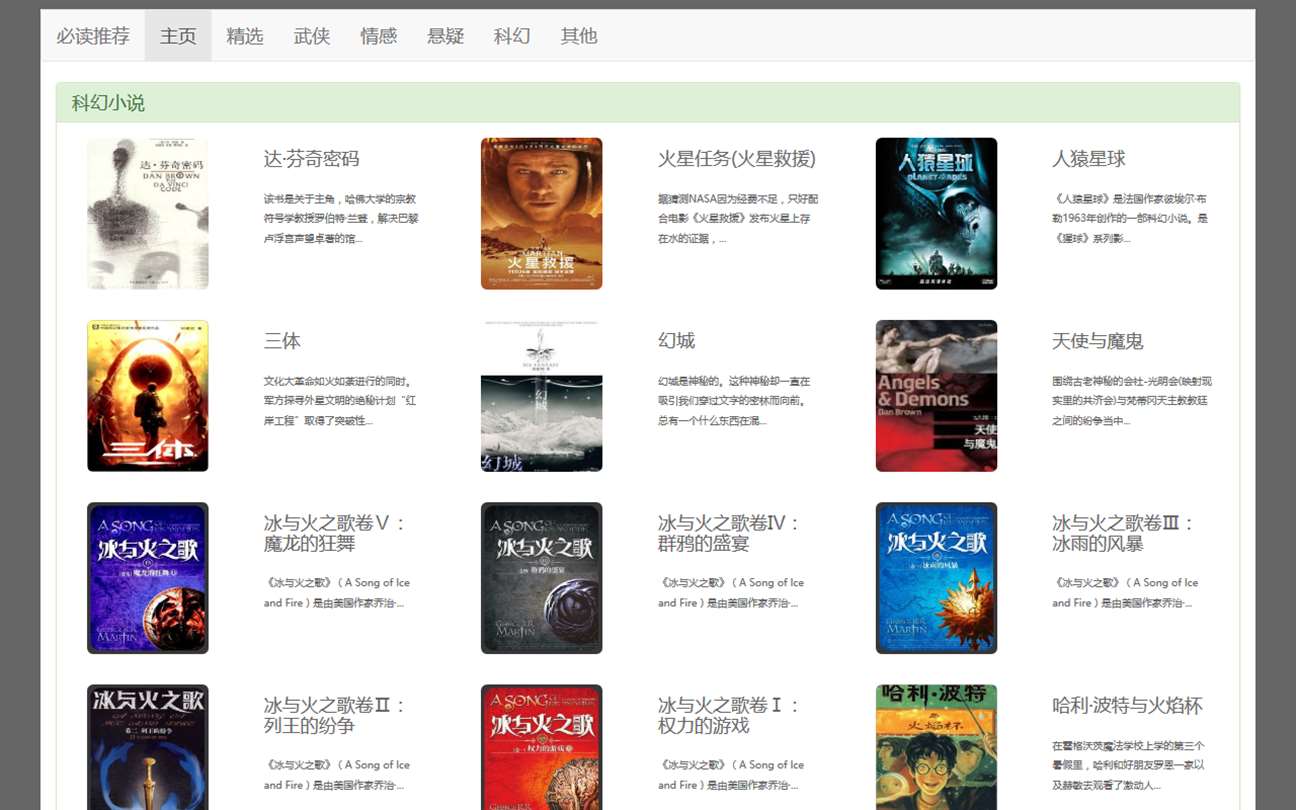Switch to the 精选 tab
This screenshot has width=1296, height=810.
245,36
